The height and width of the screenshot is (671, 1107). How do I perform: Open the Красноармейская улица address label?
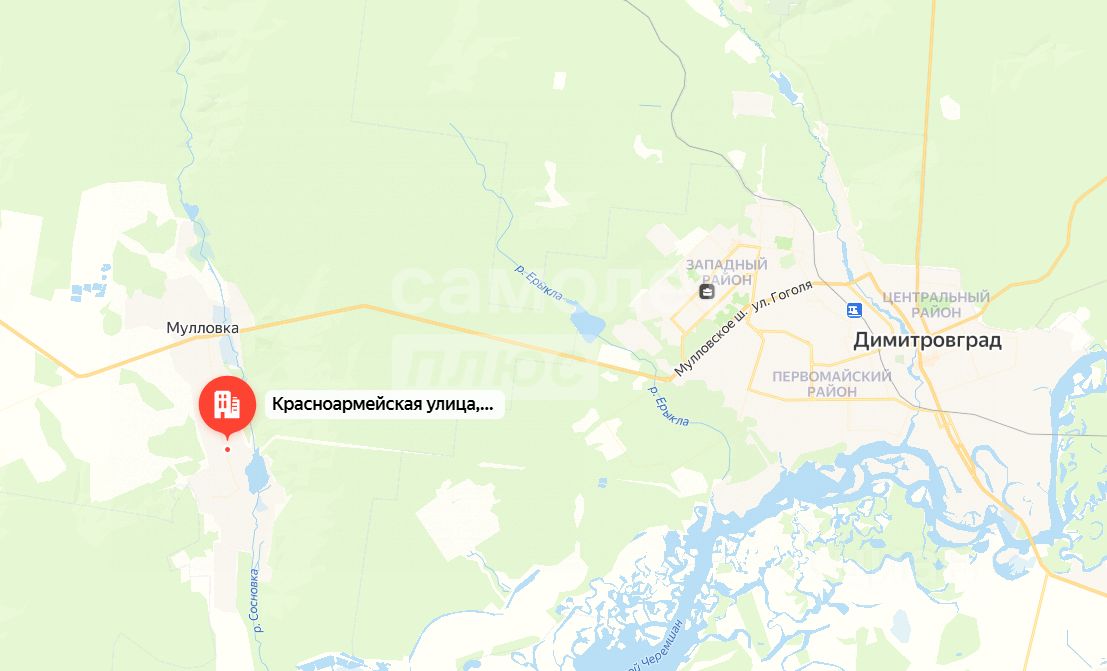[384, 405]
